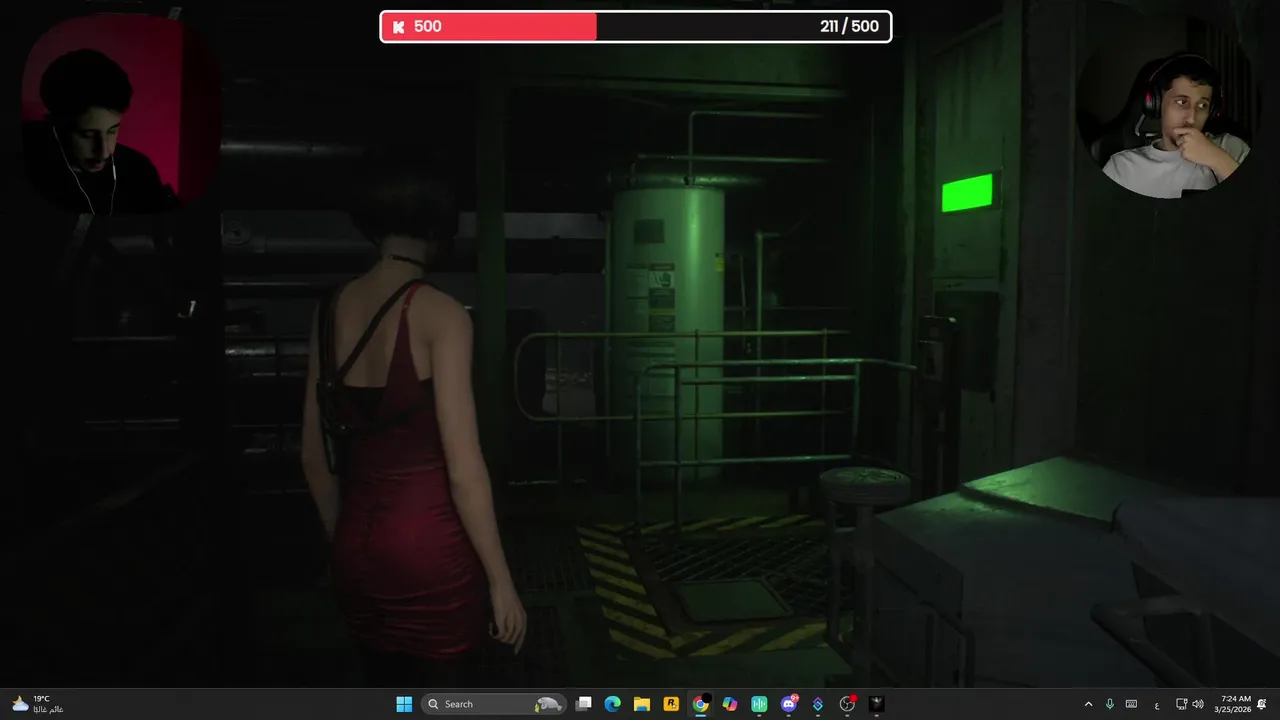This screenshot has height=720, width=1280.
Task: Open the purple diamond app icon in taskbar
Action: 818,704
